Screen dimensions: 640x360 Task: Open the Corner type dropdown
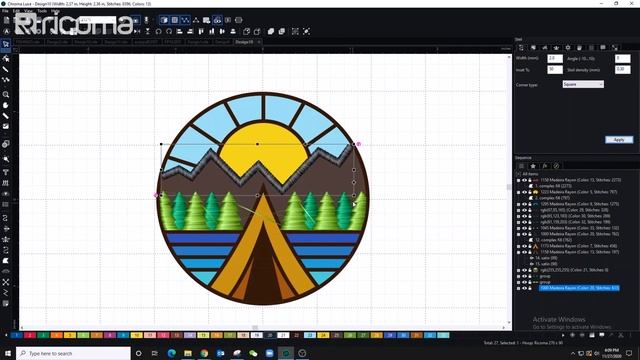click(x=583, y=84)
